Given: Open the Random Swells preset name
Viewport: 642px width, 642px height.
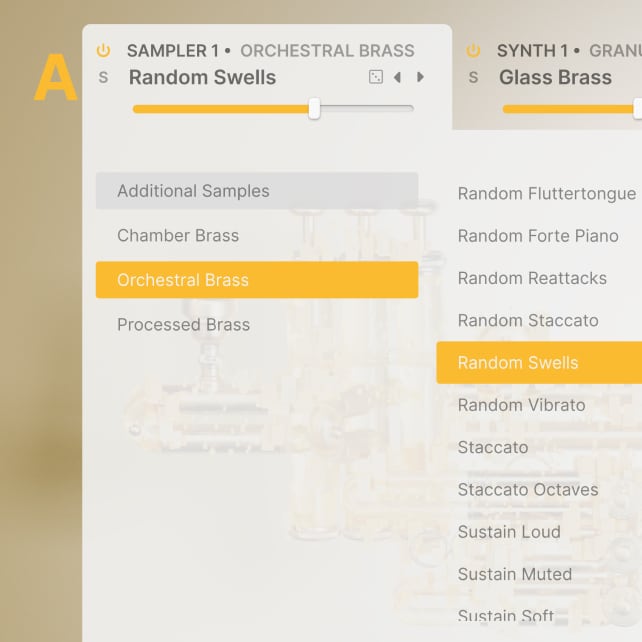Looking at the screenshot, I should coord(202,77).
